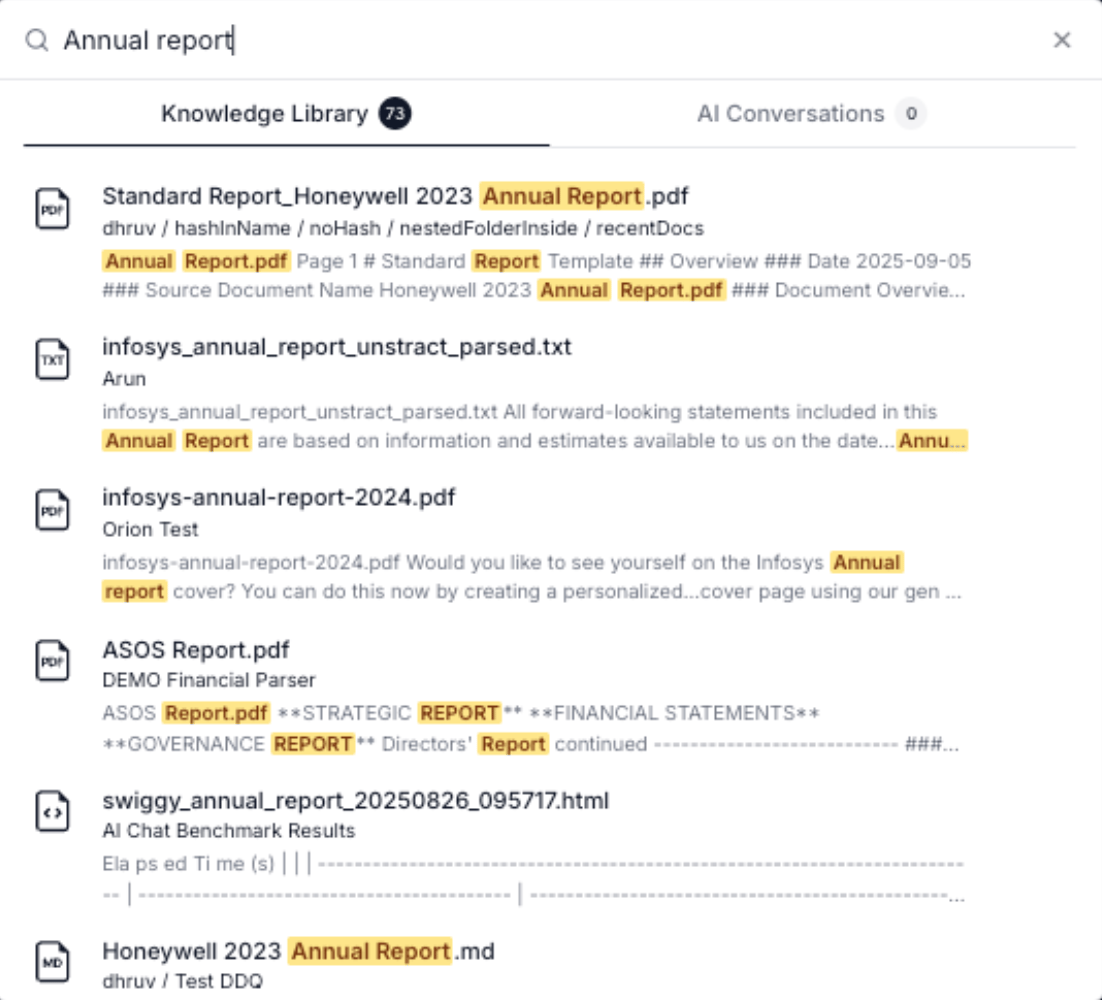This screenshot has width=1102, height=1000.
Task: Open ASOS Report.pdf result
Action: [x=195, y=649]
